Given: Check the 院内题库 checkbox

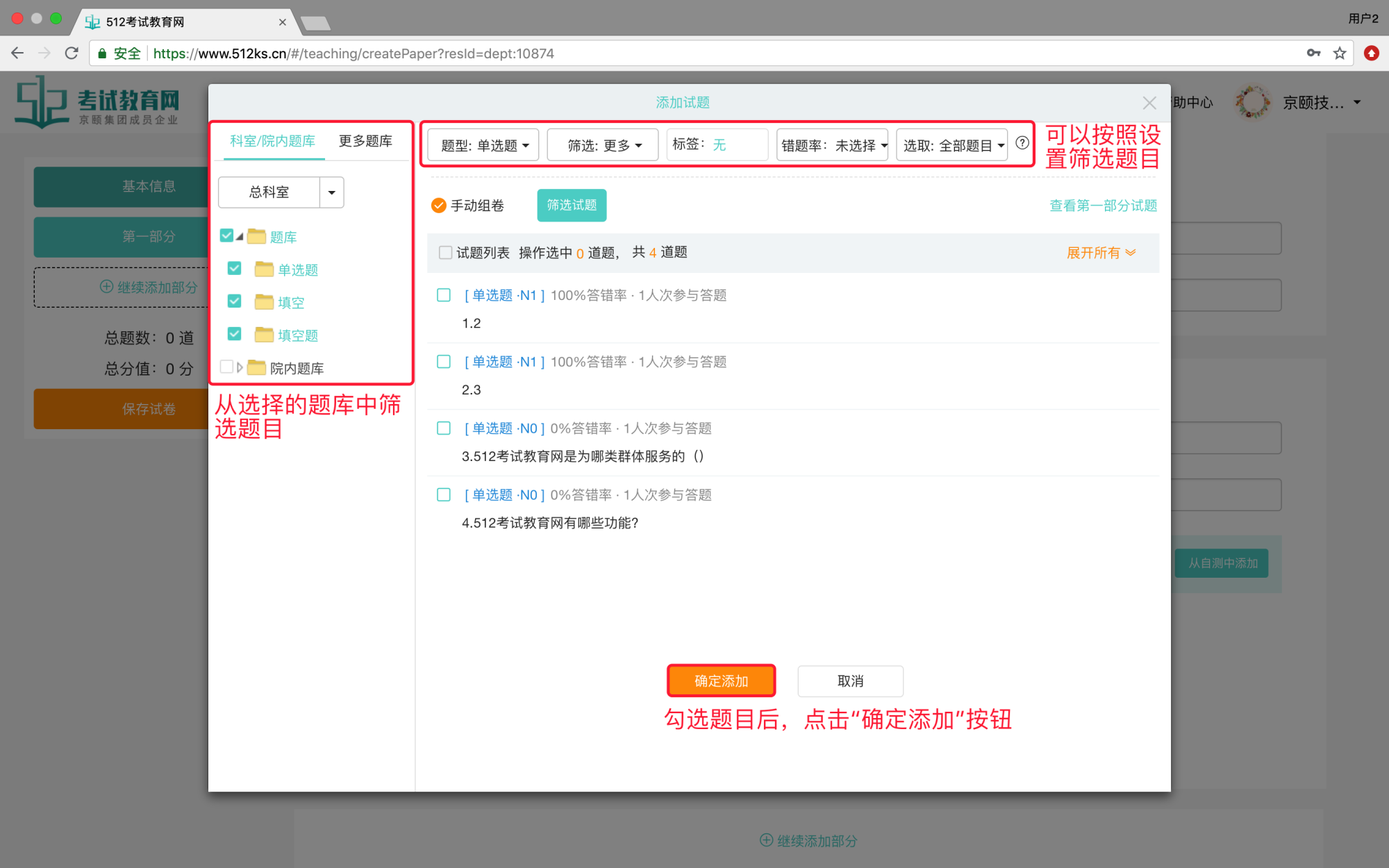Looking at the screenshot, I should pyautogui.click(x=226, y=366).
